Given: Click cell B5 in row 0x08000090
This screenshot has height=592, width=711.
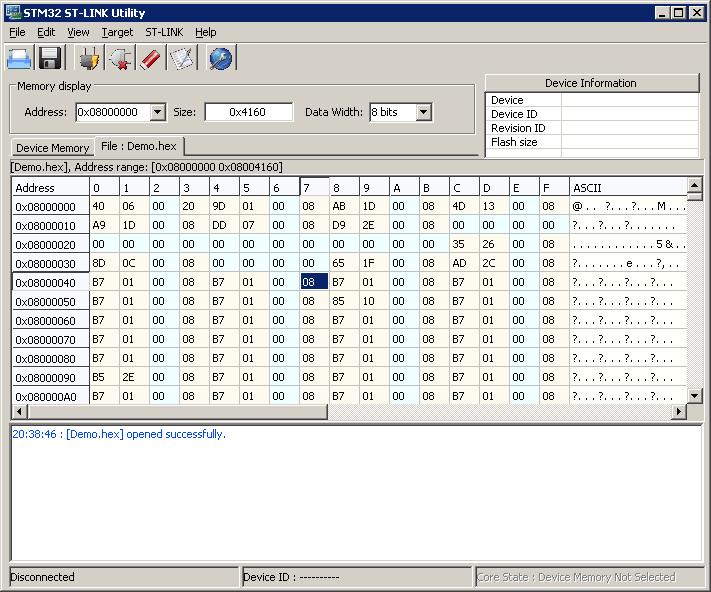Looking at the screenshot, I should (104, 377).
